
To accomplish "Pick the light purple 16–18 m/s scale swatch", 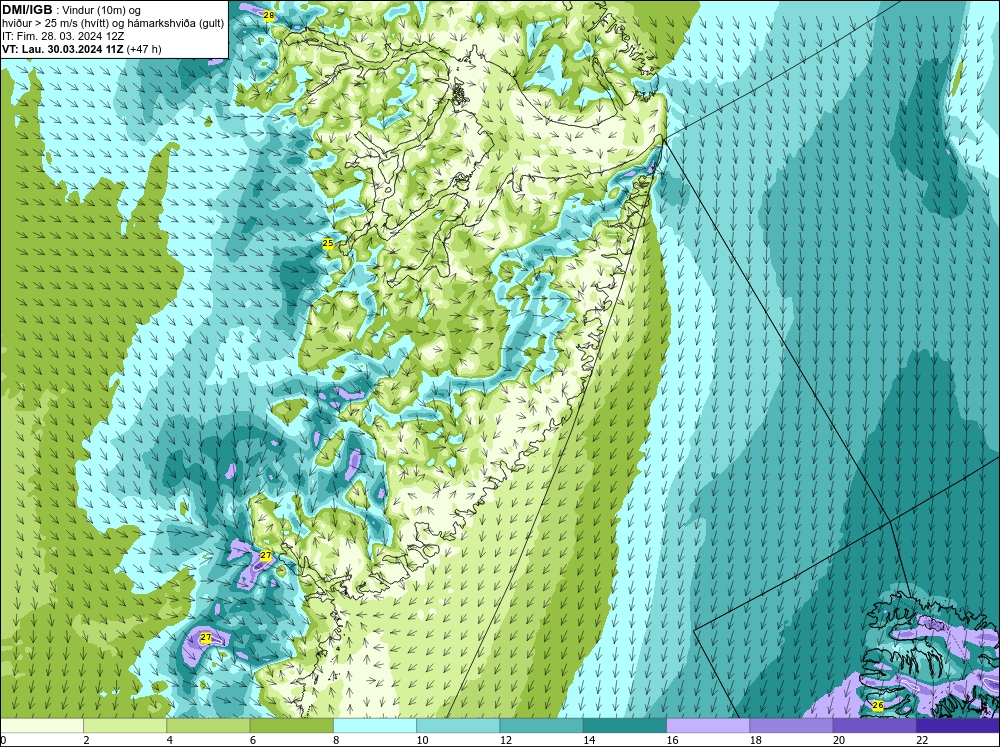I will 708,725.
